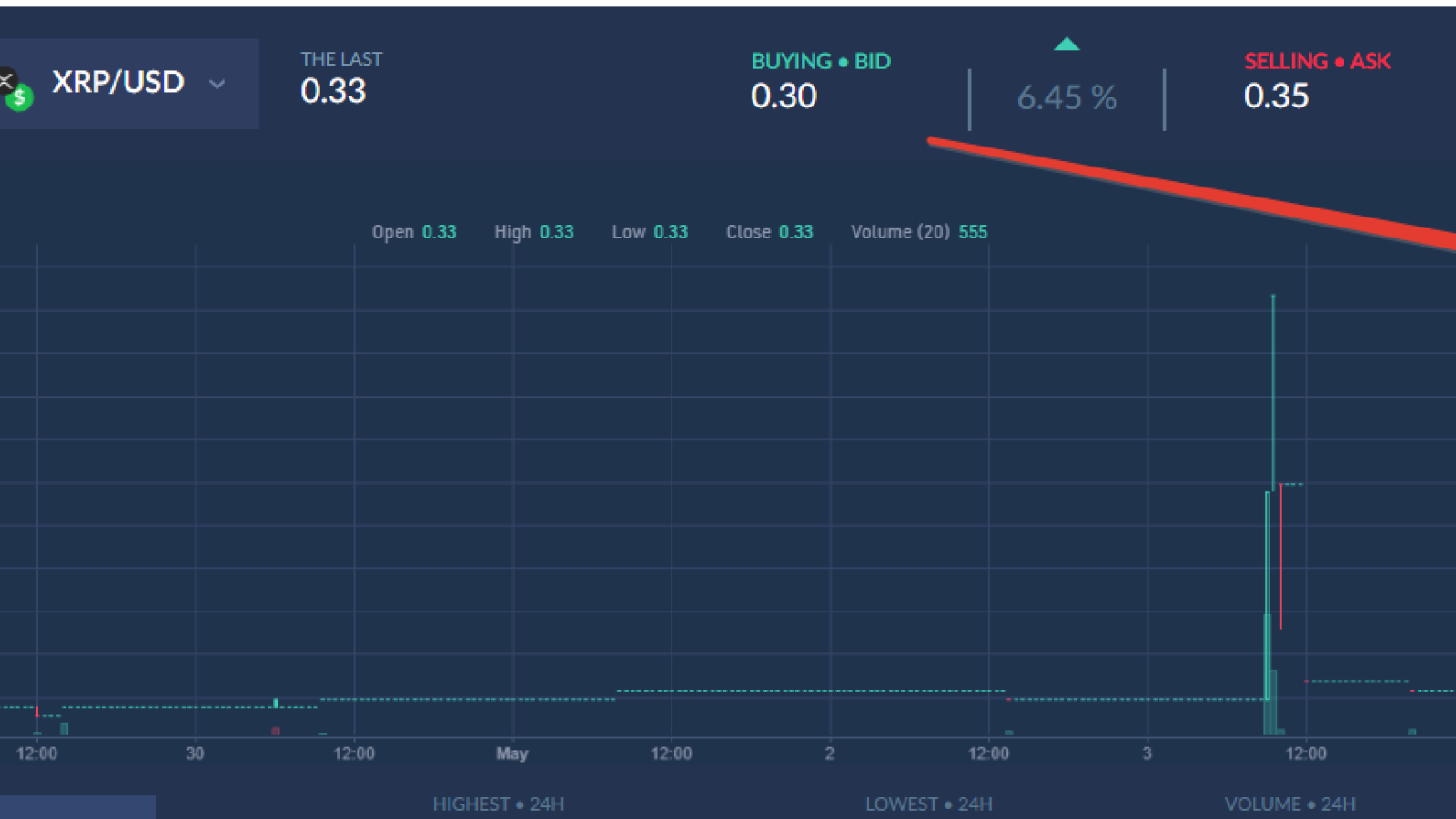Open the XRP/USD pair selector dropdown
Image resolution: width=1456 pixels, height=819 pixels.
128,84
